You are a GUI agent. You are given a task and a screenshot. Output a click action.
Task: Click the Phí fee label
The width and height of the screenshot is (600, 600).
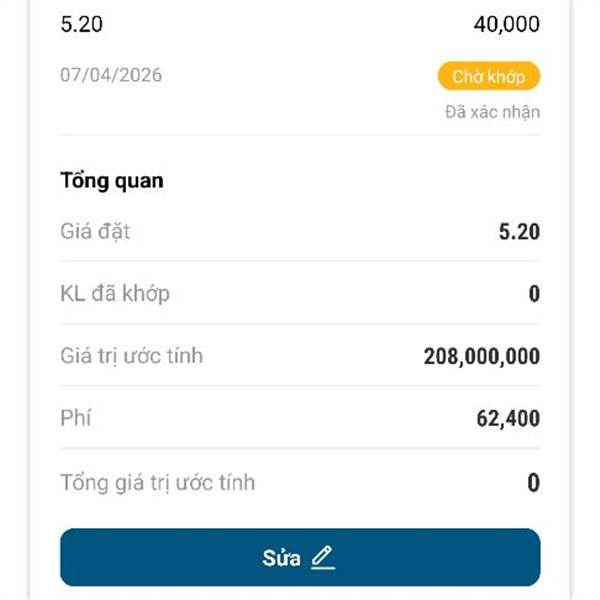[76, 418]
